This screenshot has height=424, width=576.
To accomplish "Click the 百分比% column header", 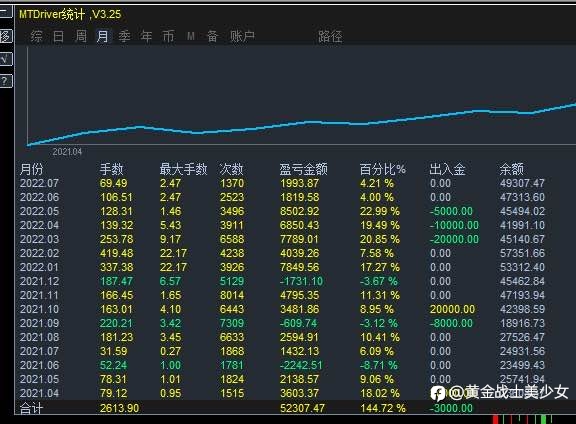I will (382, 169).
